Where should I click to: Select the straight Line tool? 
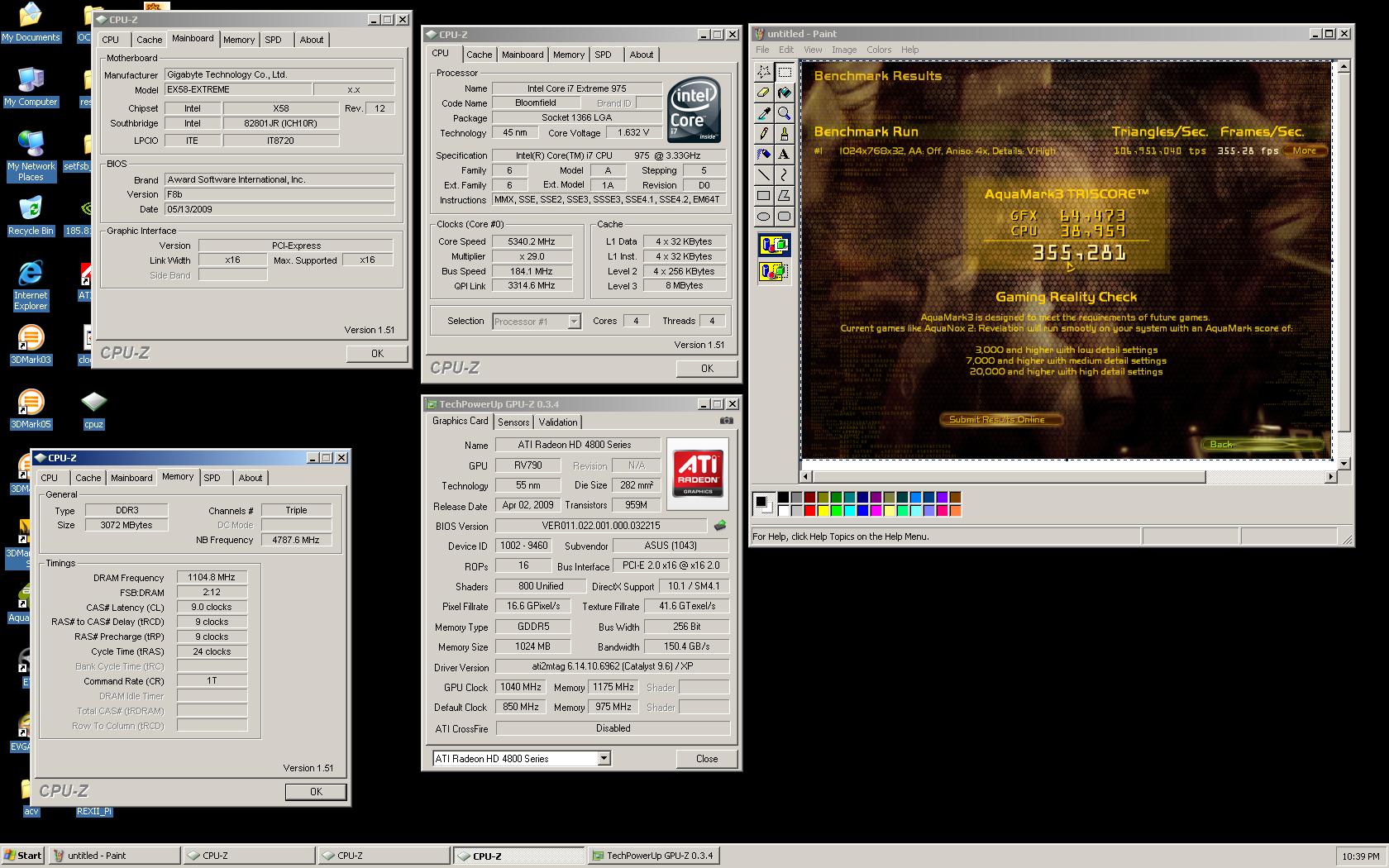764,175
